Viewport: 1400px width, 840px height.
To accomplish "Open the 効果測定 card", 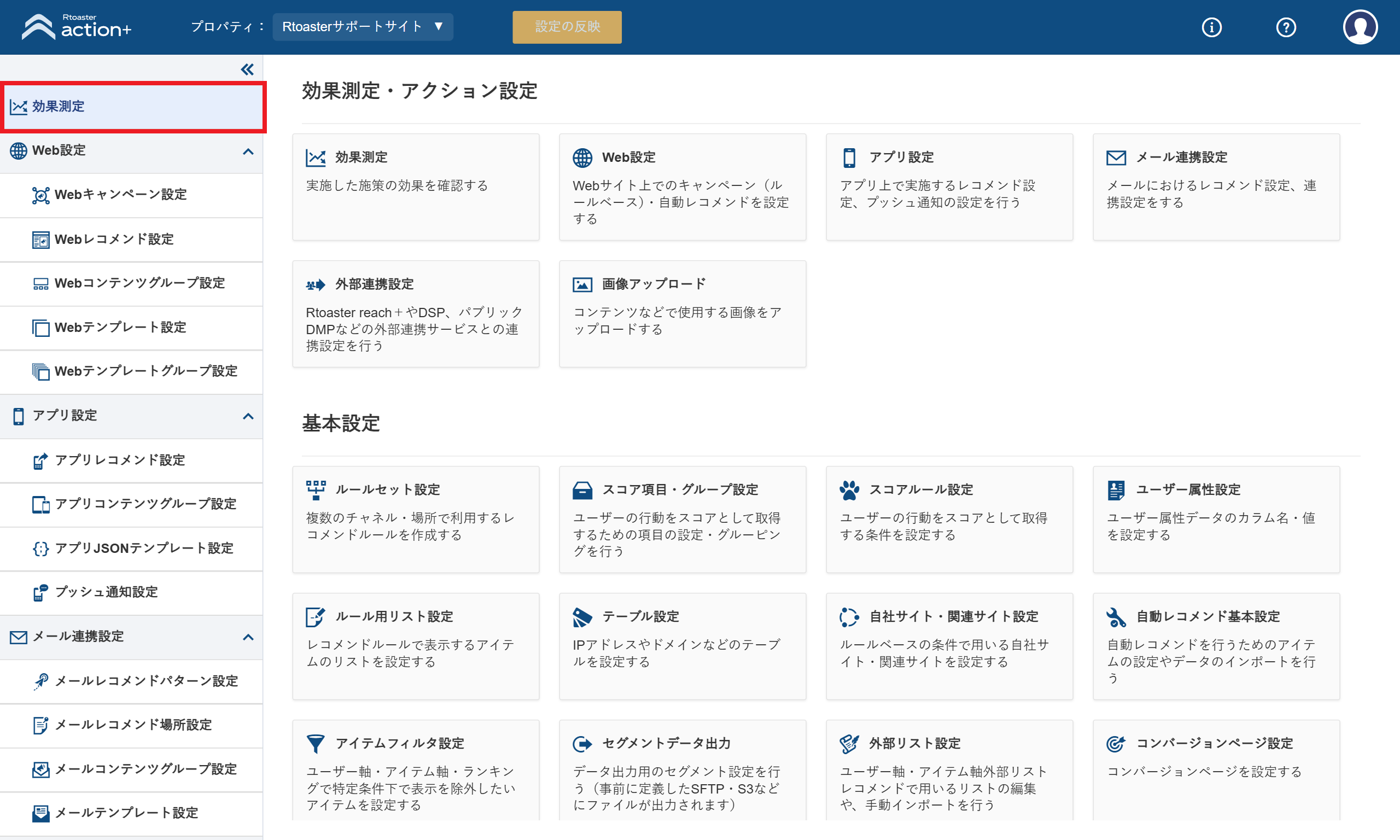I will point(416,187).
